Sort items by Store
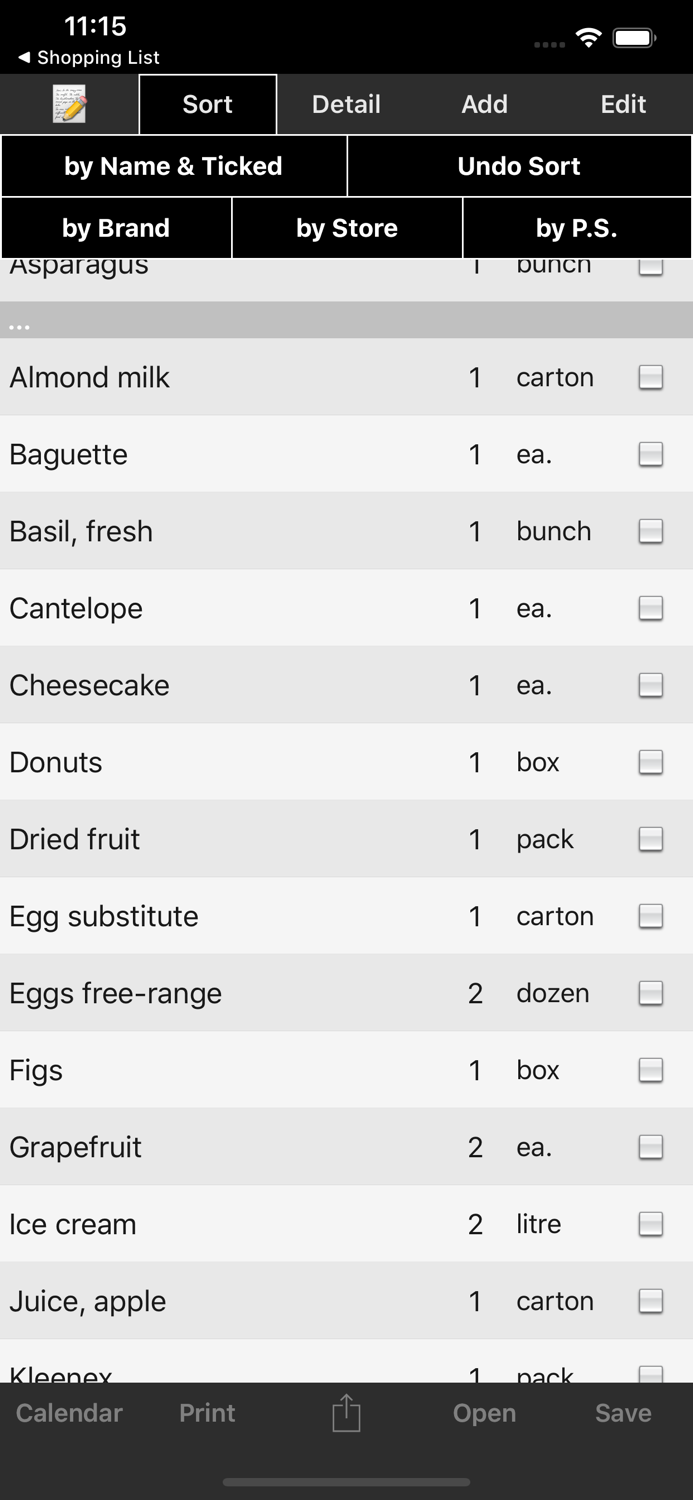Screen dimensions: 693x1500 (346, 227)
